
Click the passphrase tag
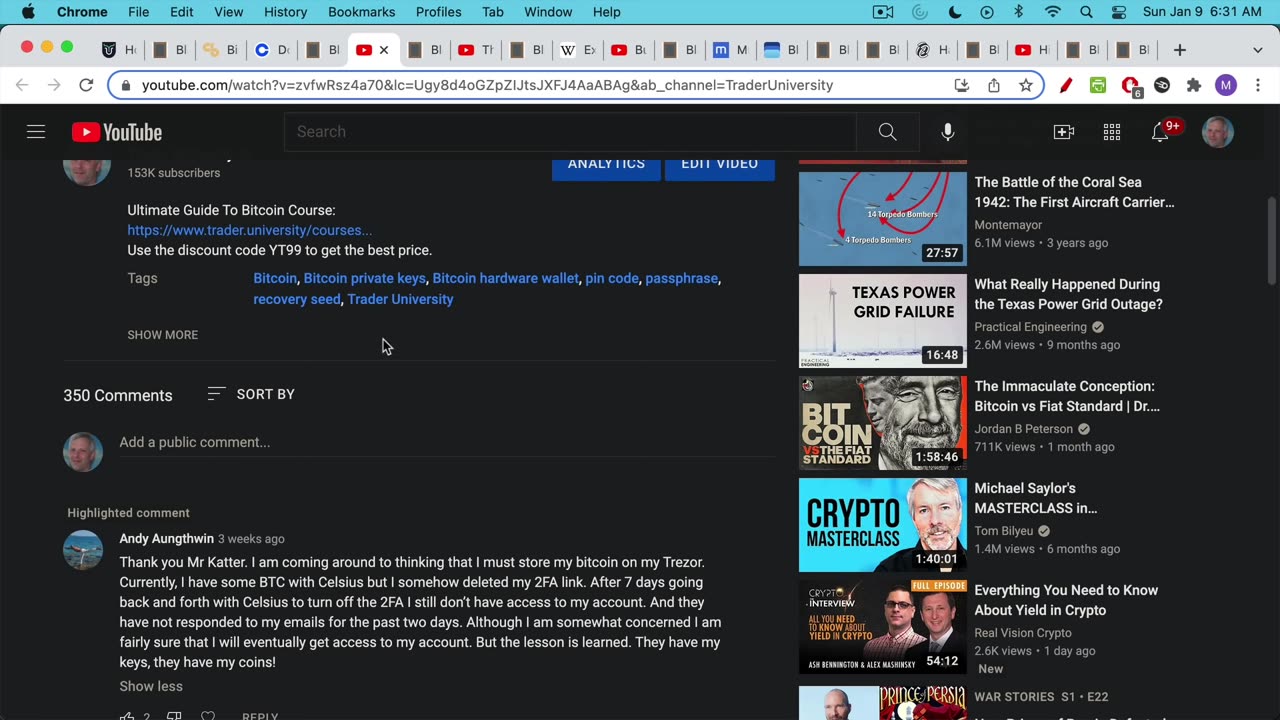click(681, 278)
